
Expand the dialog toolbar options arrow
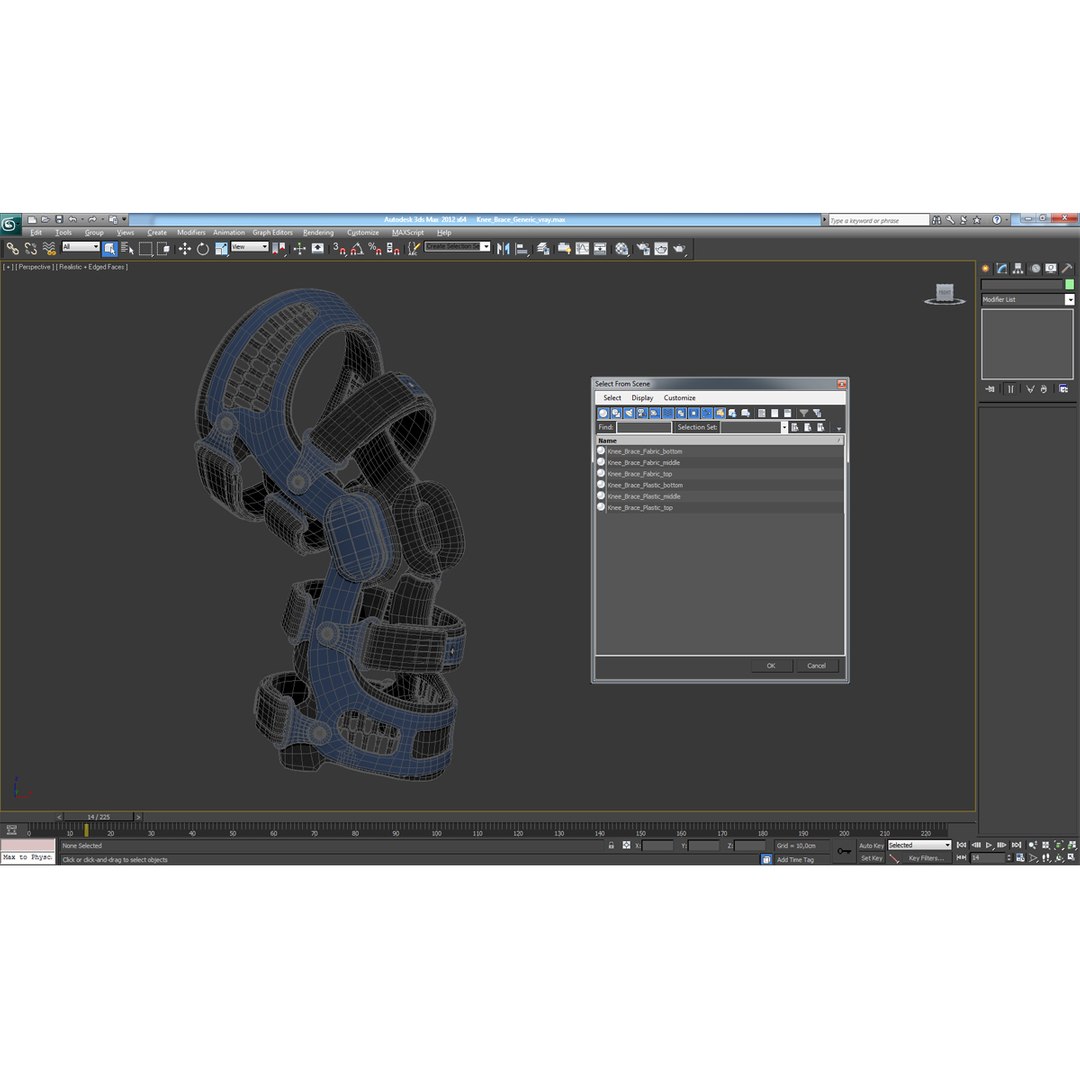839,428
